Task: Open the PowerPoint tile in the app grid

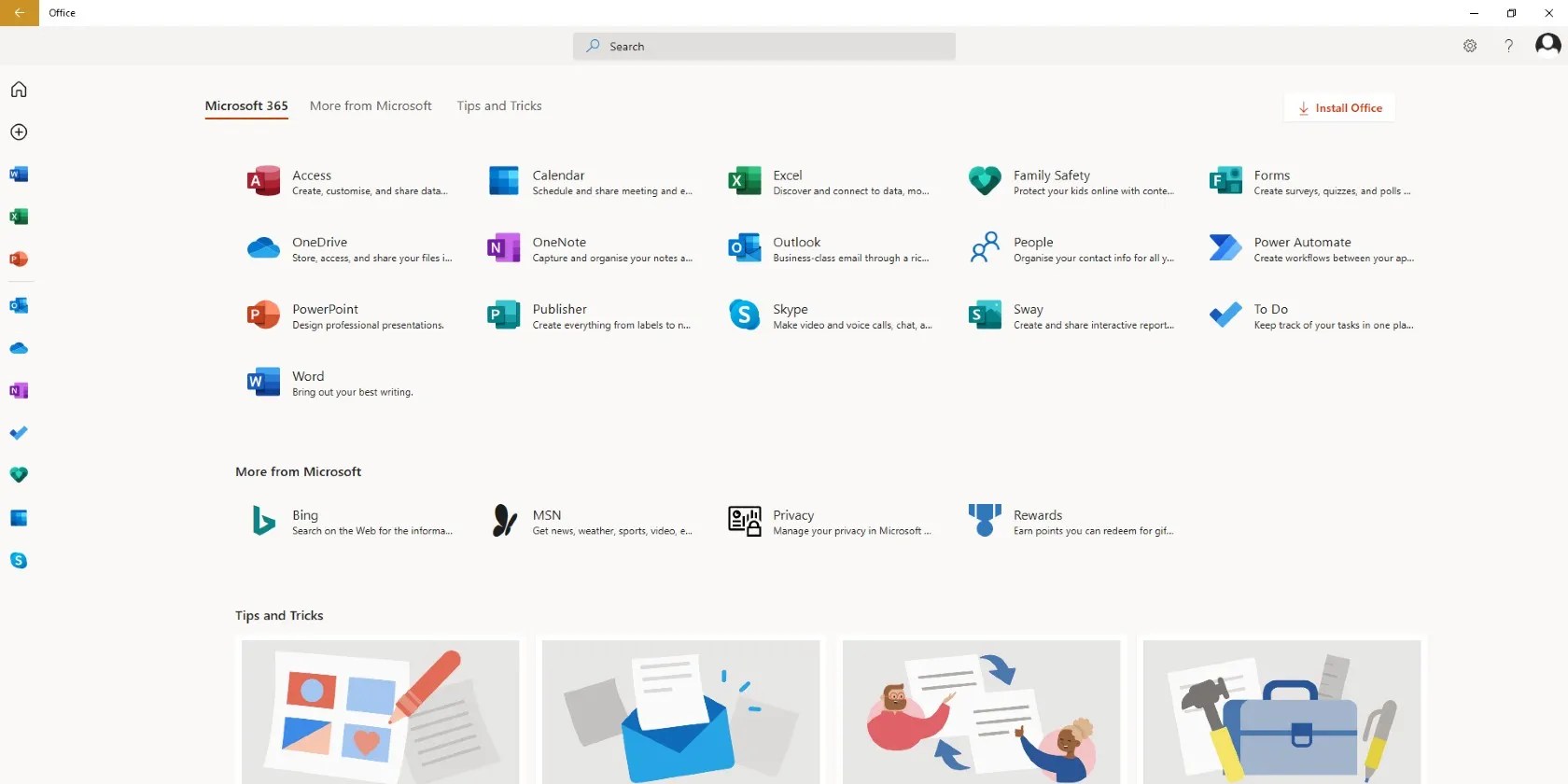Action: pyautogui.click(x=347, y=315)
